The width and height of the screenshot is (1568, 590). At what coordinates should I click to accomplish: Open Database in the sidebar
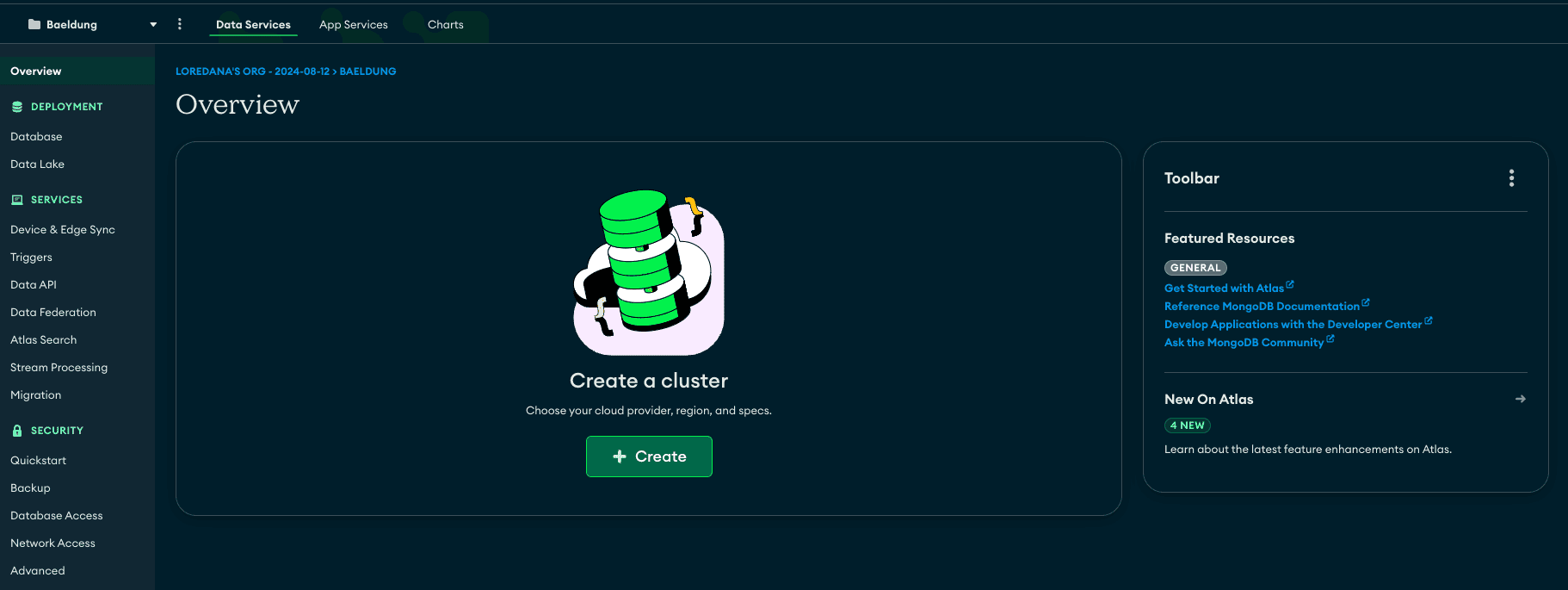36,136
